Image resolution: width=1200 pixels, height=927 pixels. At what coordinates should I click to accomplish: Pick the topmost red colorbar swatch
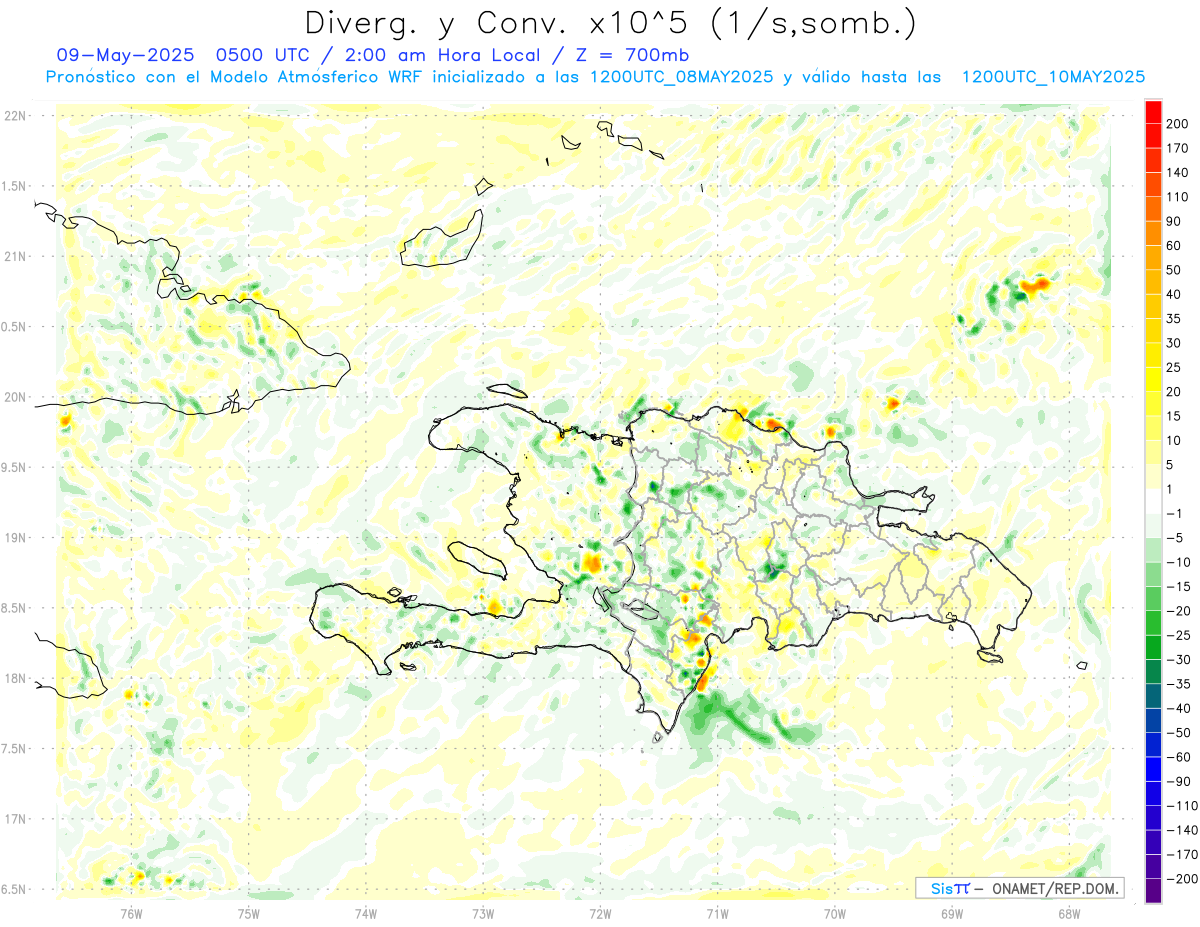pos(1153,112)
